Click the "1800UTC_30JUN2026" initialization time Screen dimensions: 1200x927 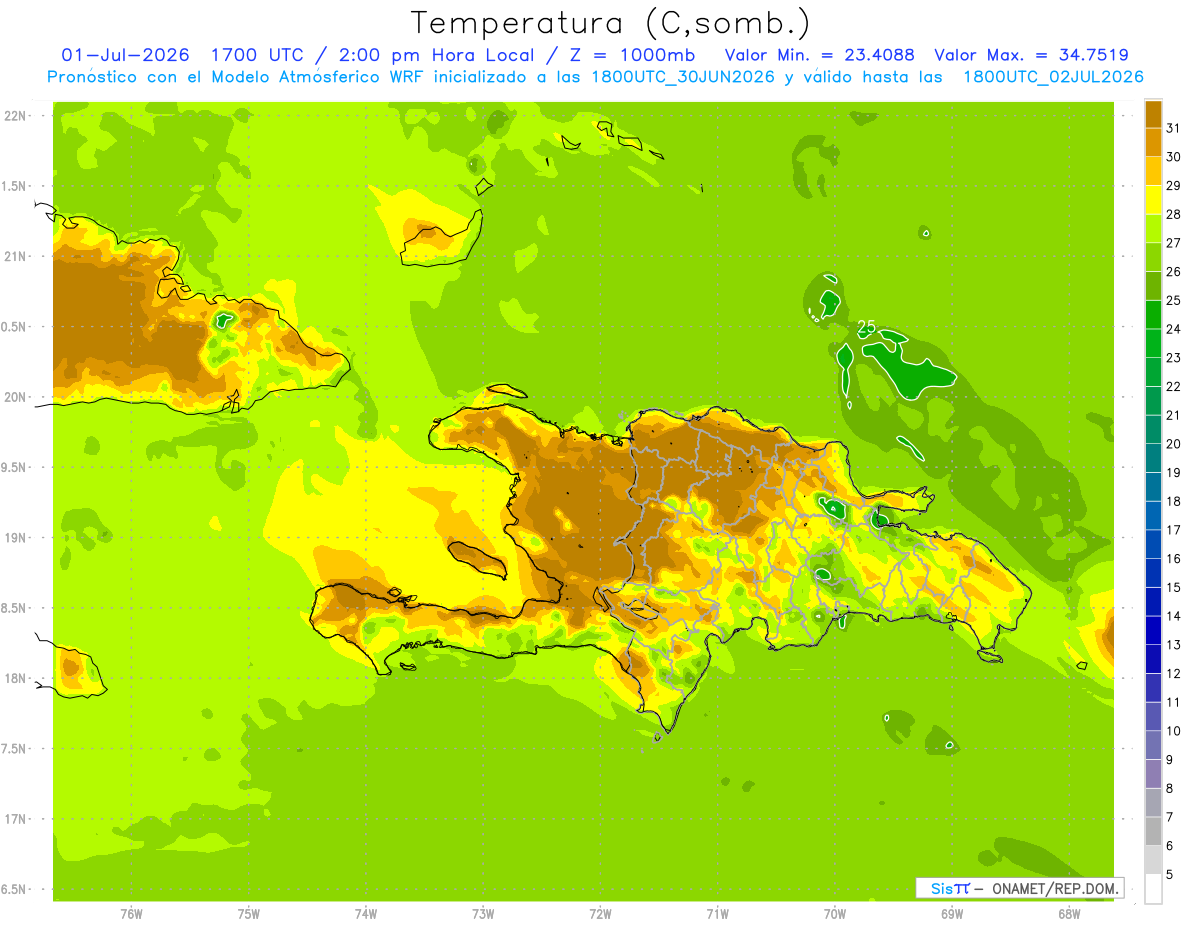[683, 77]
